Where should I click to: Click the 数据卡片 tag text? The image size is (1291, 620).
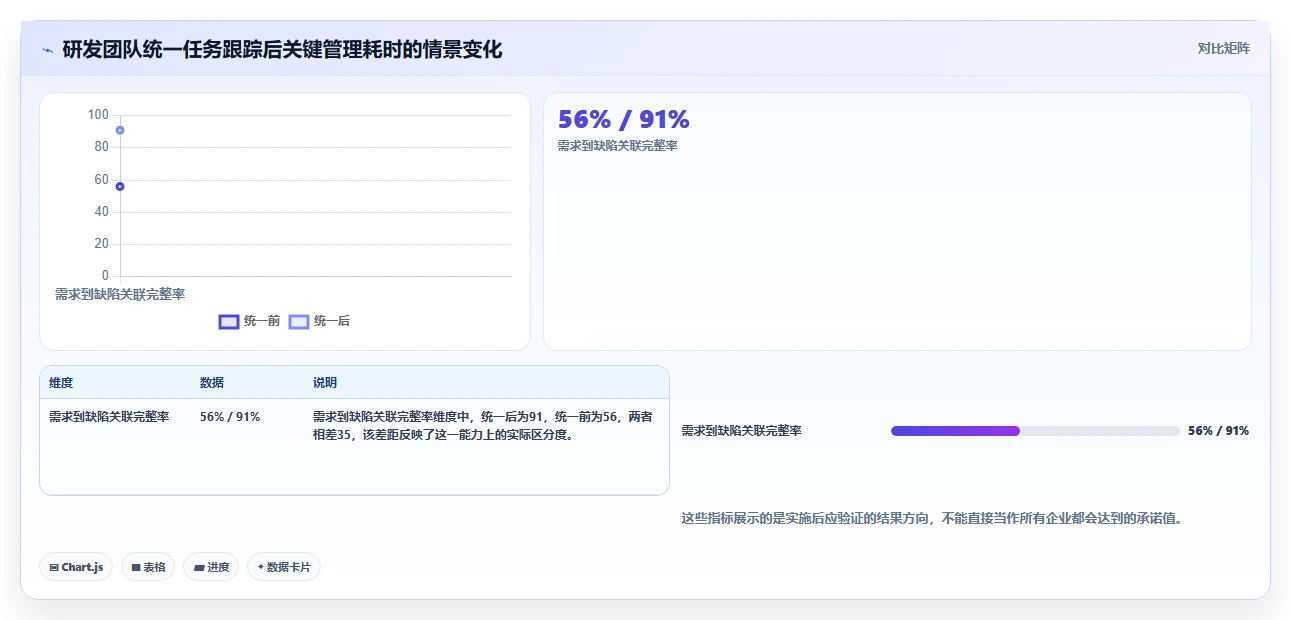point(289,567)
